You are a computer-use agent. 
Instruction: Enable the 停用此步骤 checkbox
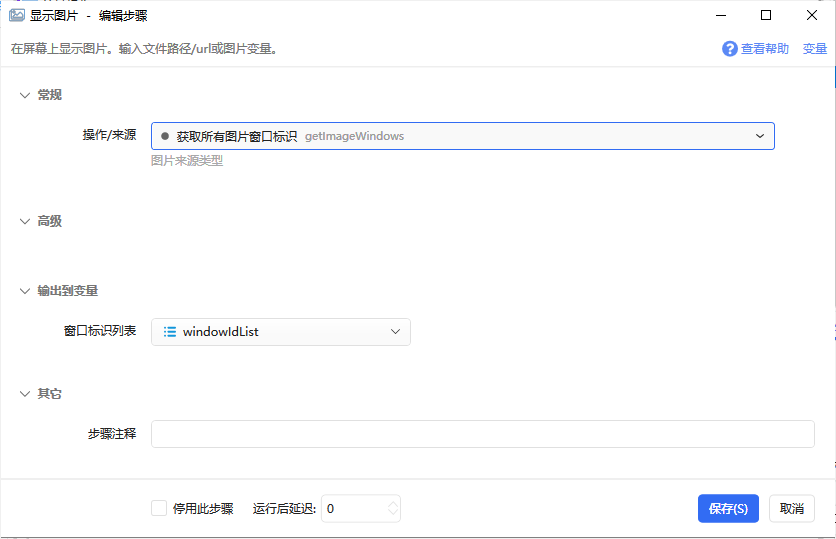coord(159,508)
